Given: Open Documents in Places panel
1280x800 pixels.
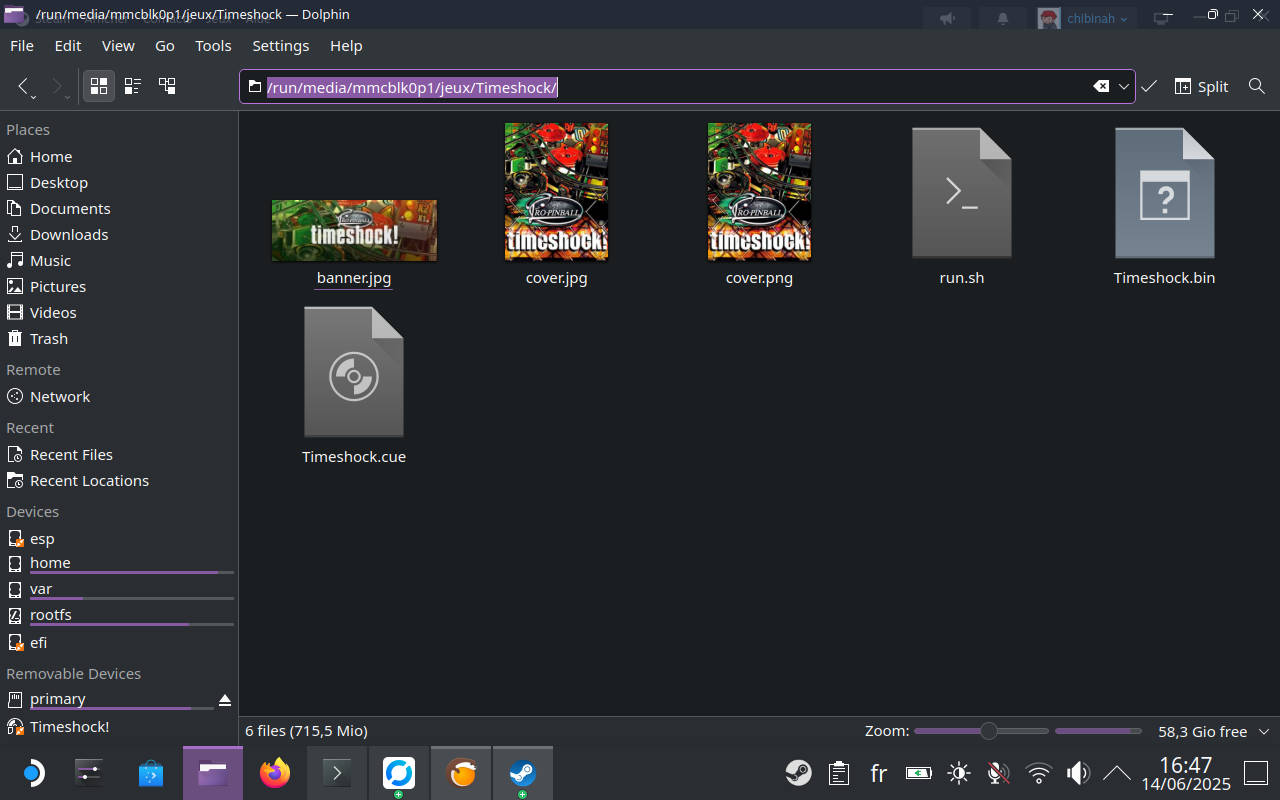Looking at the screenshot, I should pyautogui.click(x=119, y=209).
